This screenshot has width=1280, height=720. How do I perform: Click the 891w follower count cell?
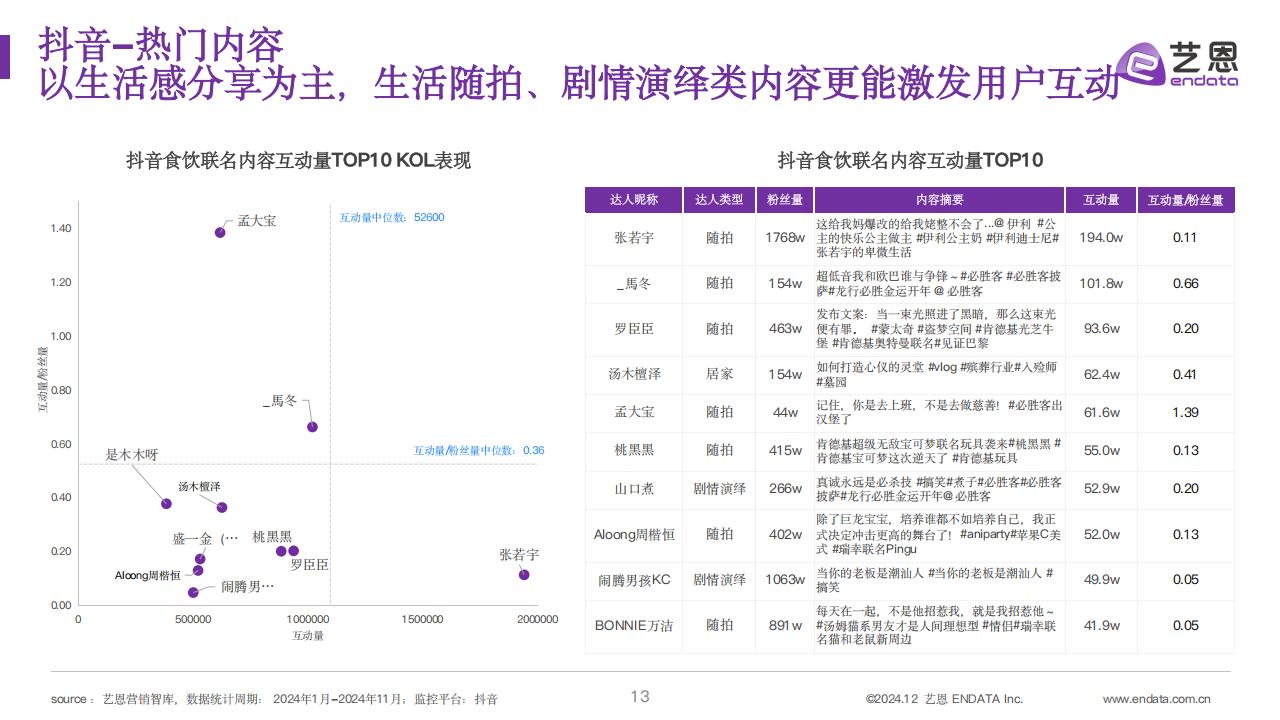pos(784,625)
